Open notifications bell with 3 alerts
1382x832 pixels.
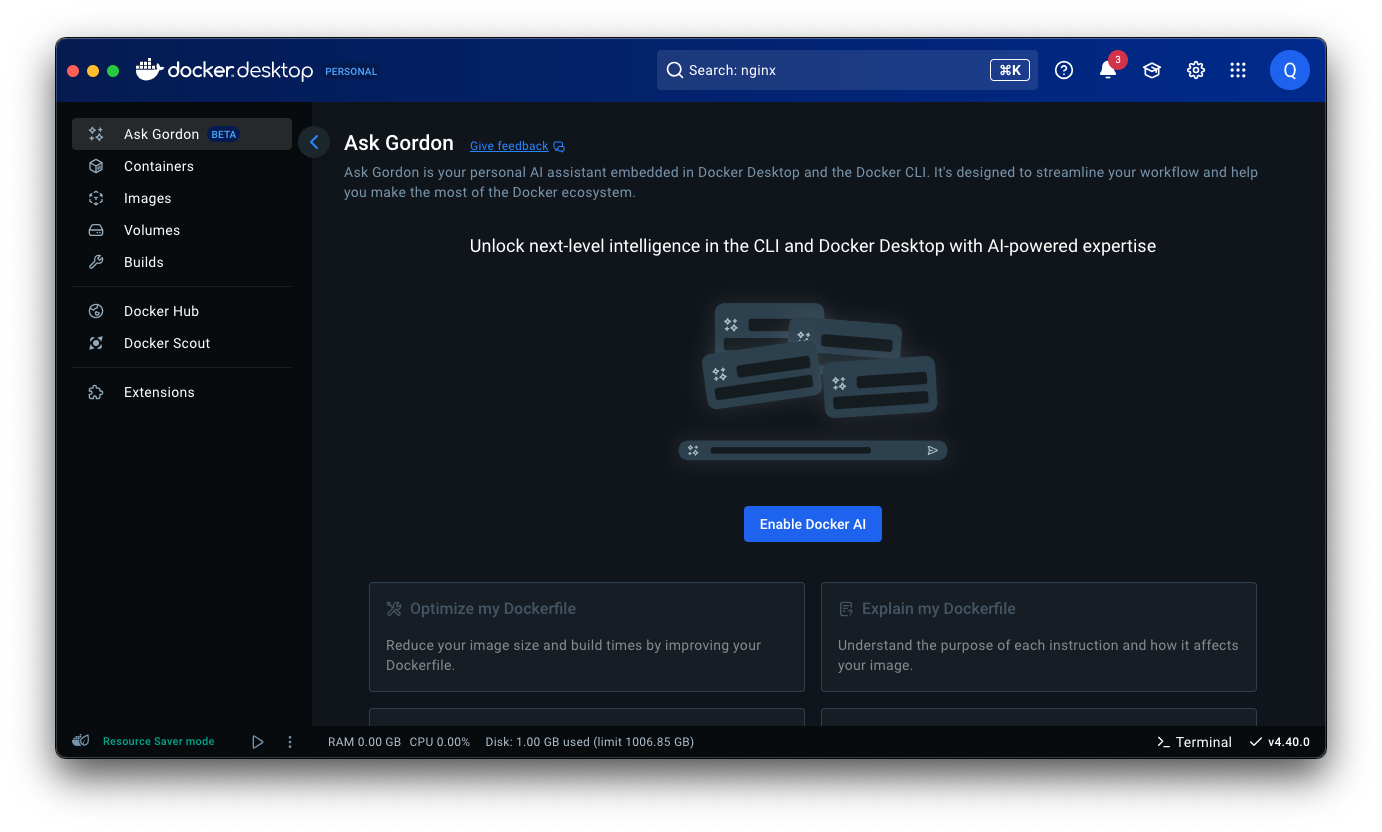[1108, 69]
